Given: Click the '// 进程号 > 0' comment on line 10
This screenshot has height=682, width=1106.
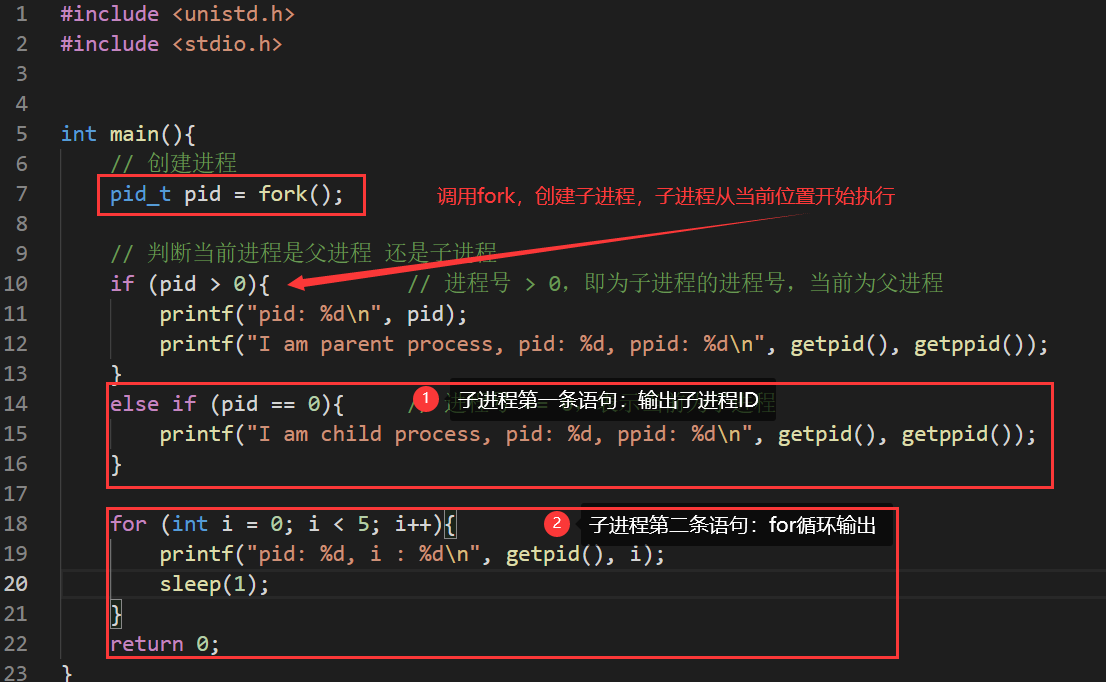Looking at the screenshot, I should click(675, 284).
